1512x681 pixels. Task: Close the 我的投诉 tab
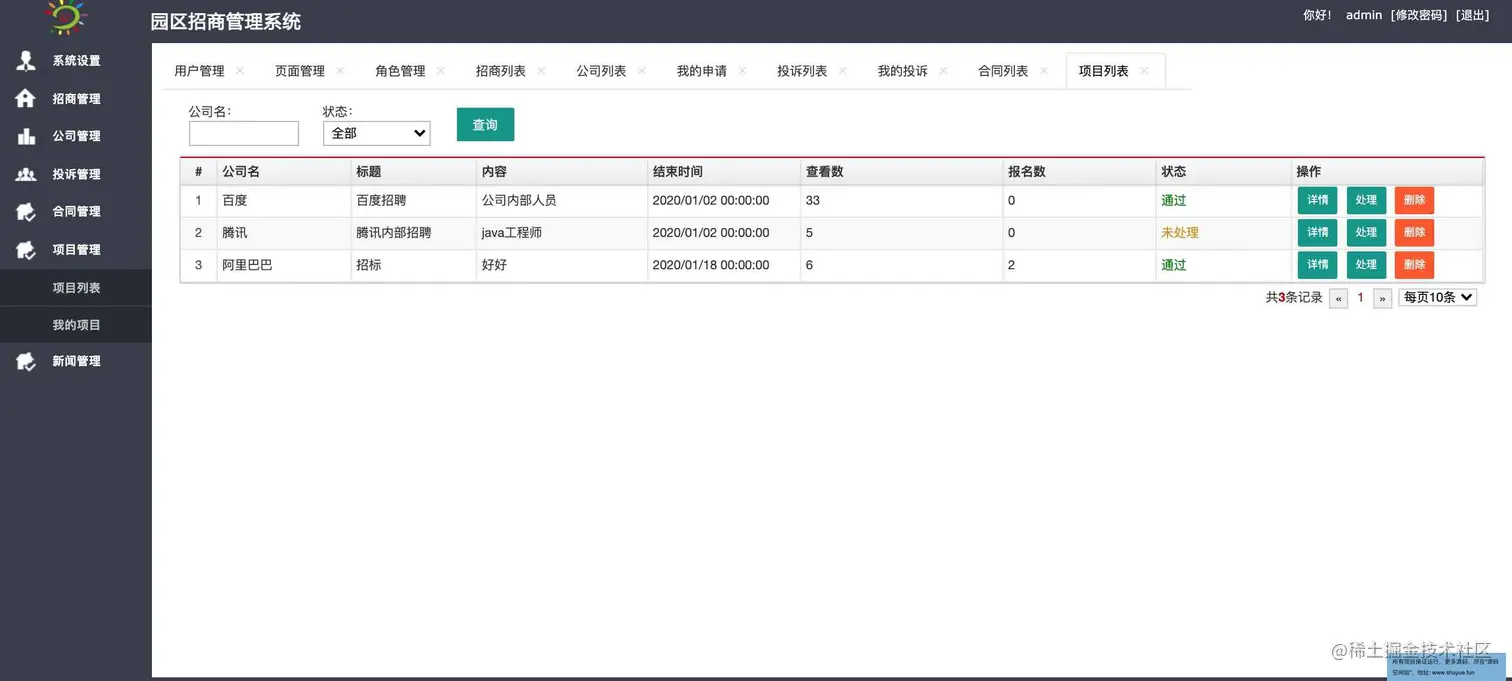943,71
